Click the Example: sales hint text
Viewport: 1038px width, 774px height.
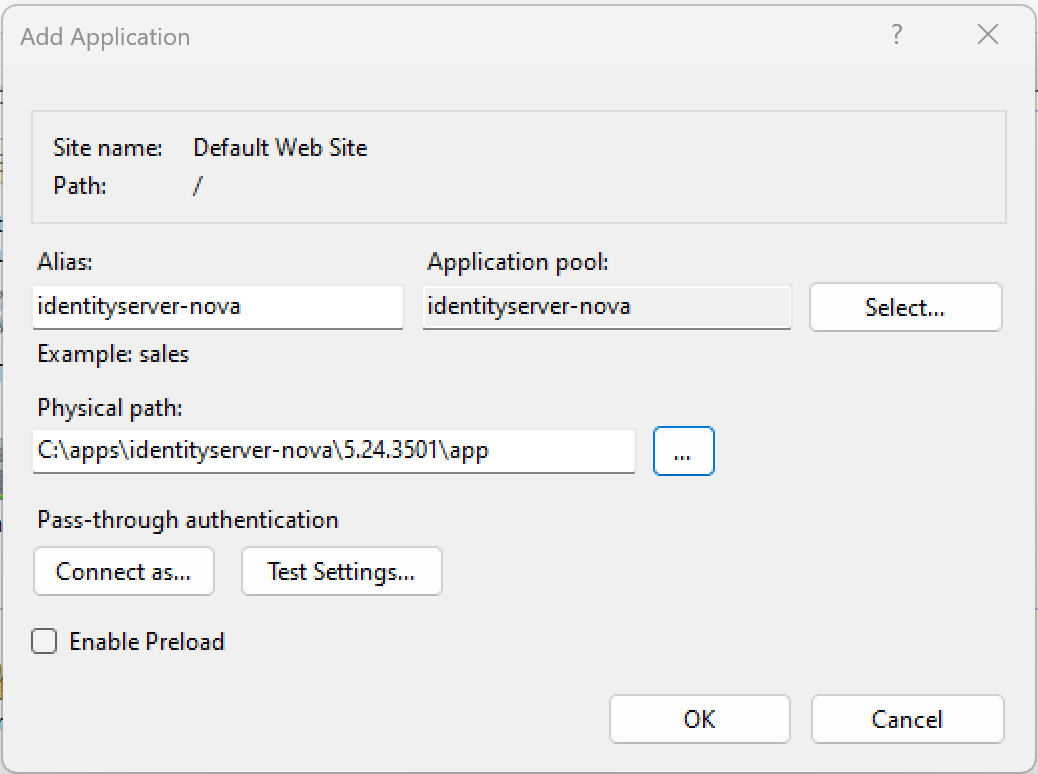click(x=113, y=354)
